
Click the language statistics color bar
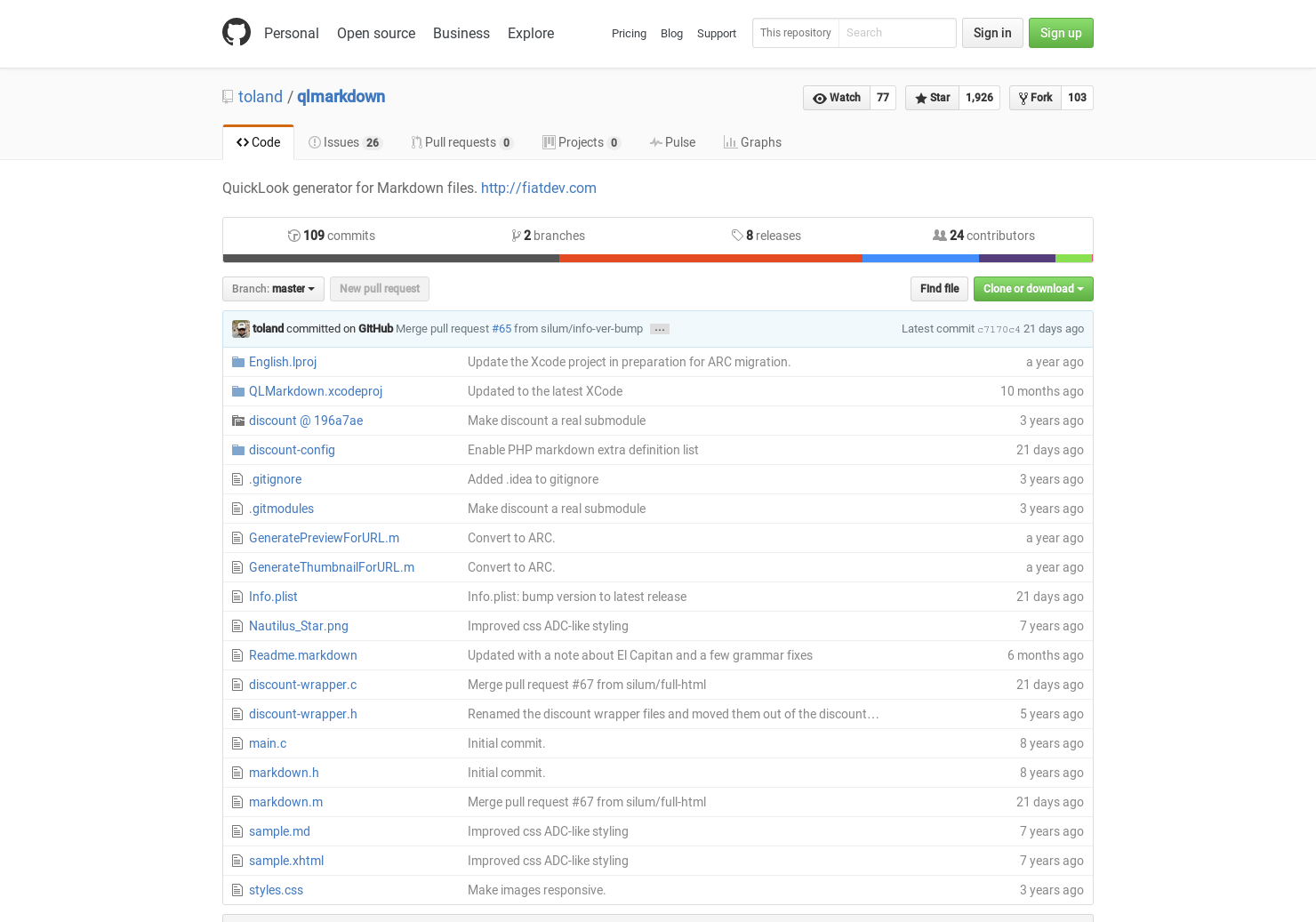(658, 258)
